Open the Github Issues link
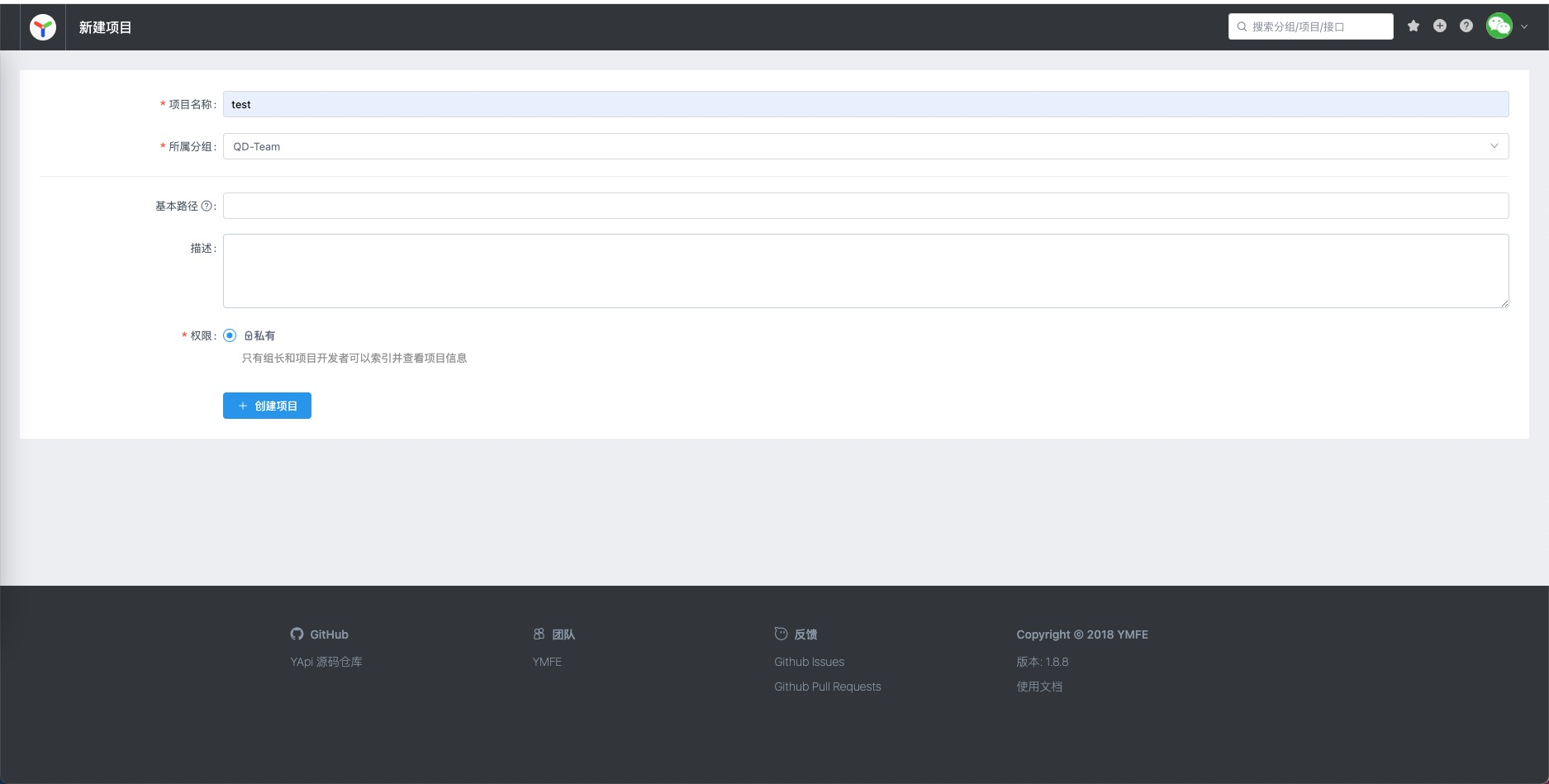 point(809,662)
